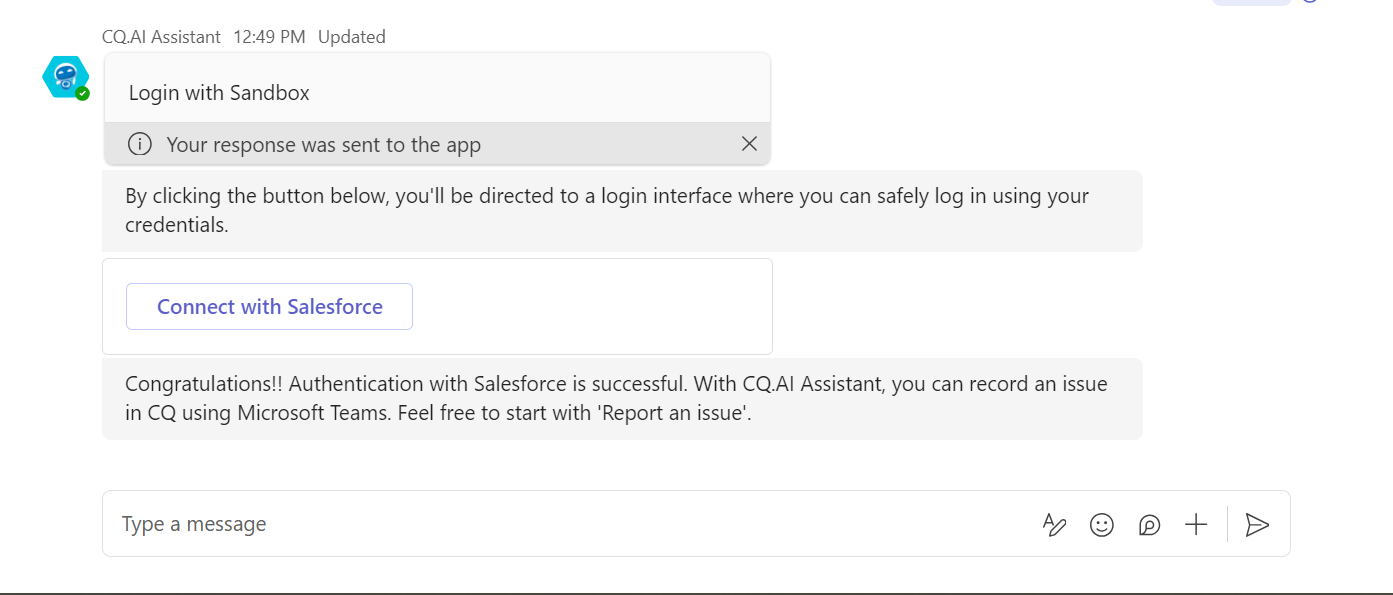Click the login instructions message bubble
The width and height of the screenshot is (1393, 595).
point(620,210)
